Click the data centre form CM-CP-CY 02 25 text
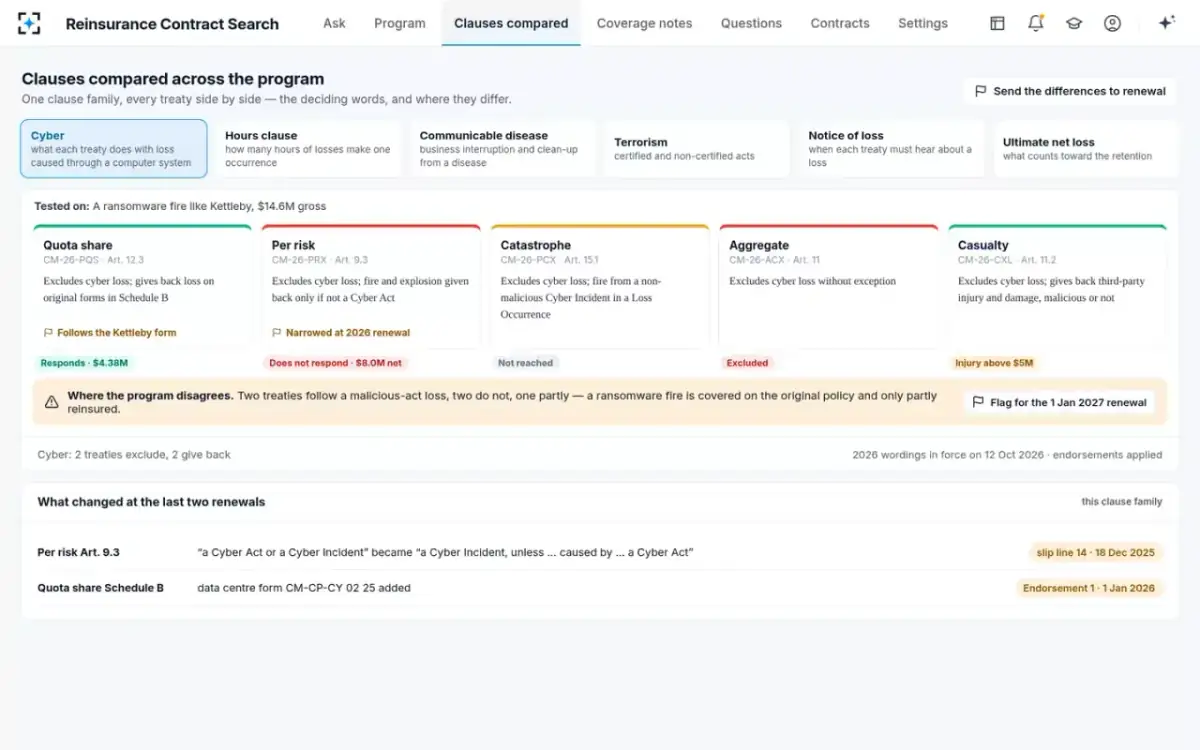The width and height of the screenshot is (1200, 750). [304, 588]
